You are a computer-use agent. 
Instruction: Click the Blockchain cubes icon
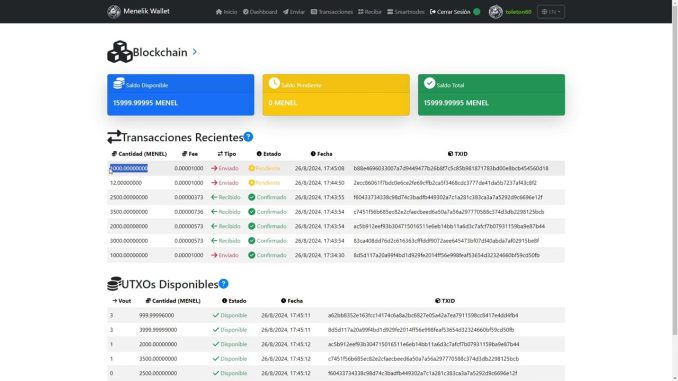point(120,52)
